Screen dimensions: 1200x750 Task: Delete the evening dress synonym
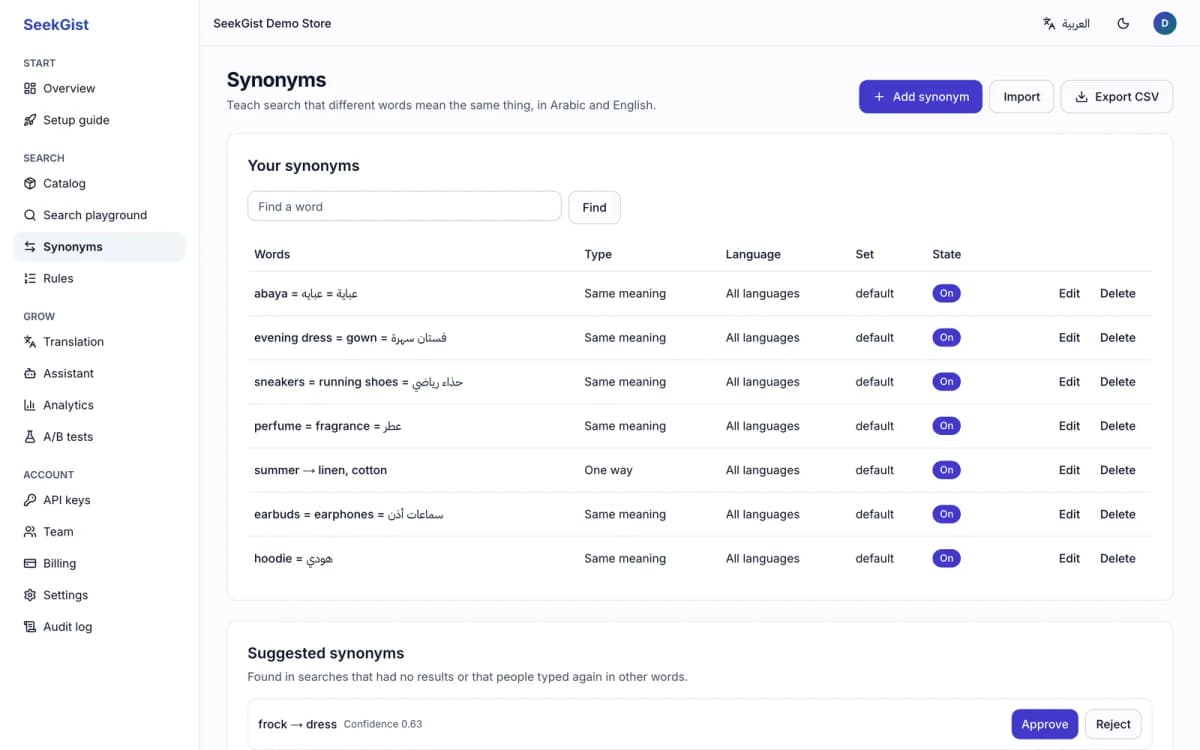click(1117, 337)
